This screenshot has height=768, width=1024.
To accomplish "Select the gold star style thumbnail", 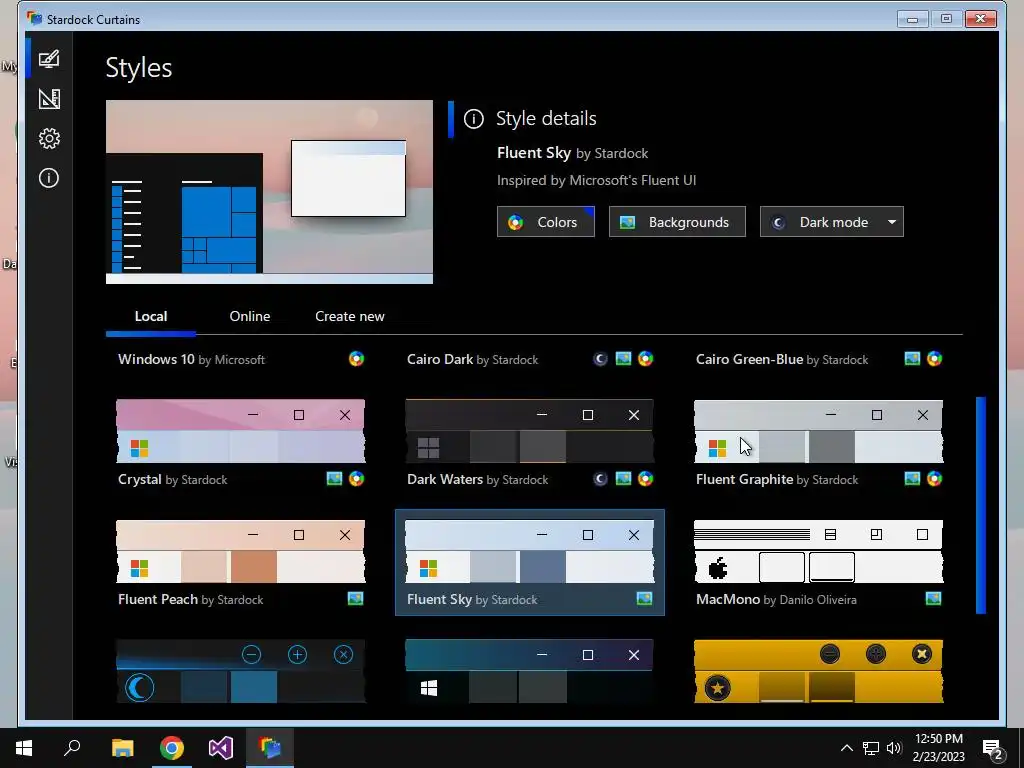I will coord(818,671).
